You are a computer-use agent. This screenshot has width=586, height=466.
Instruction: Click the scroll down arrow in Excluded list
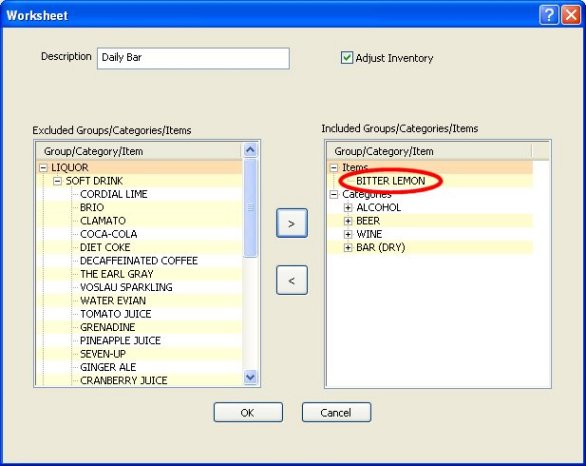pos(250,377)
